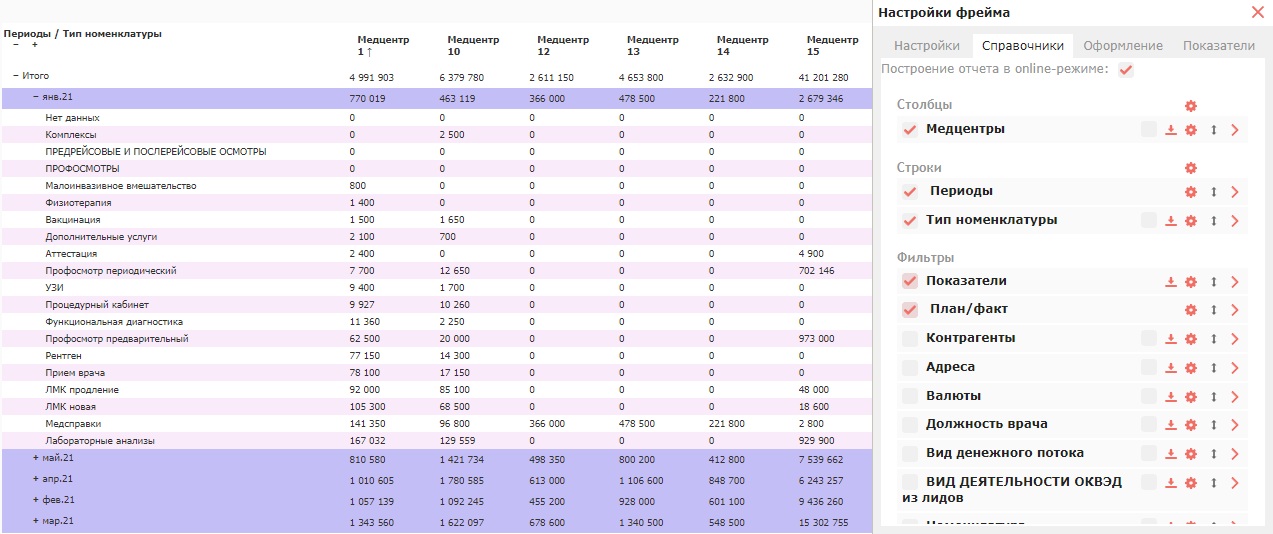Click sort arrows icon for Тип номенклатуры
The width and height of the screenshot is (1273, 534).
point(1213,221)
